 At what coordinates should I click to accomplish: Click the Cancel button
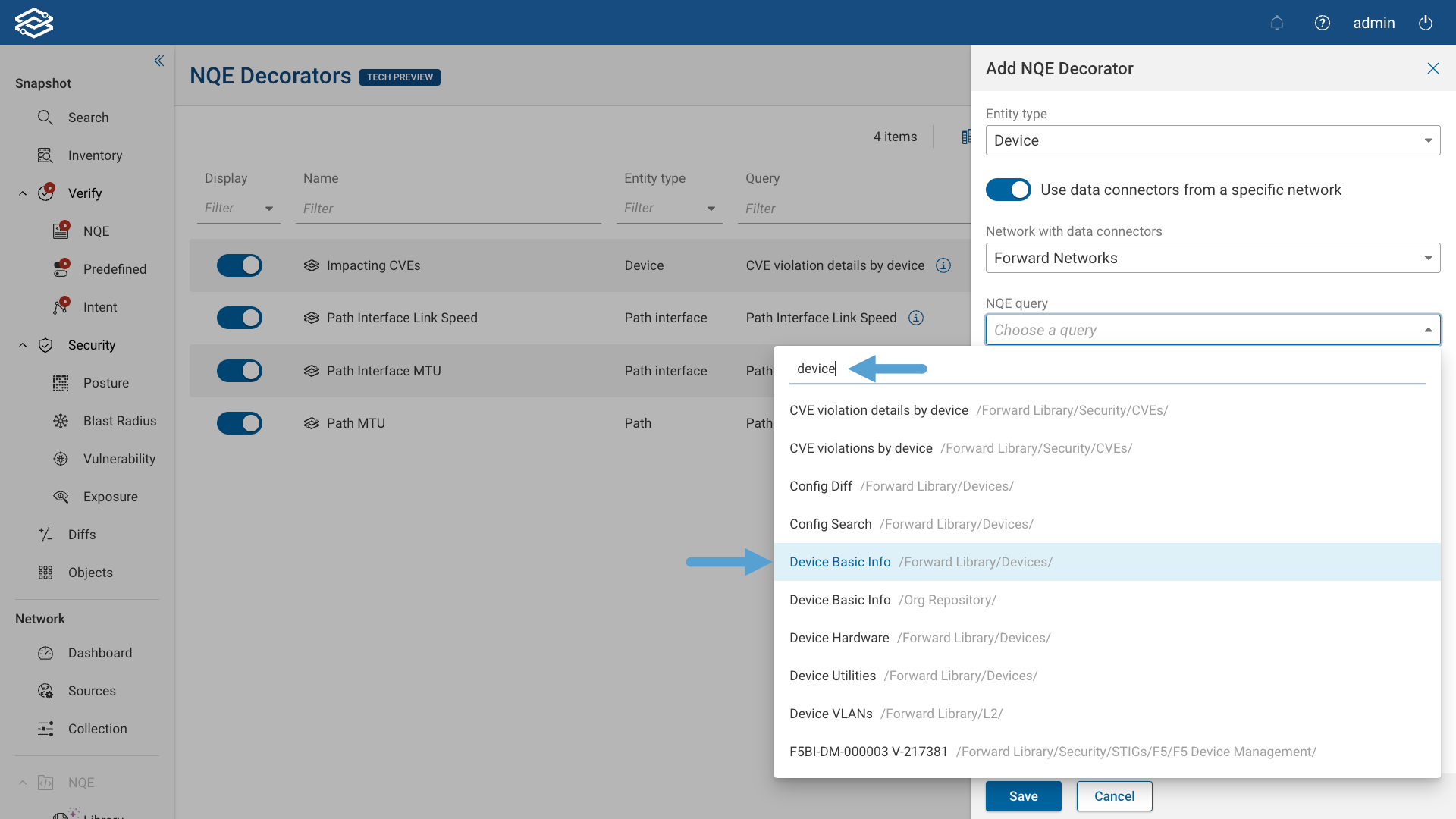(1114, 796)
